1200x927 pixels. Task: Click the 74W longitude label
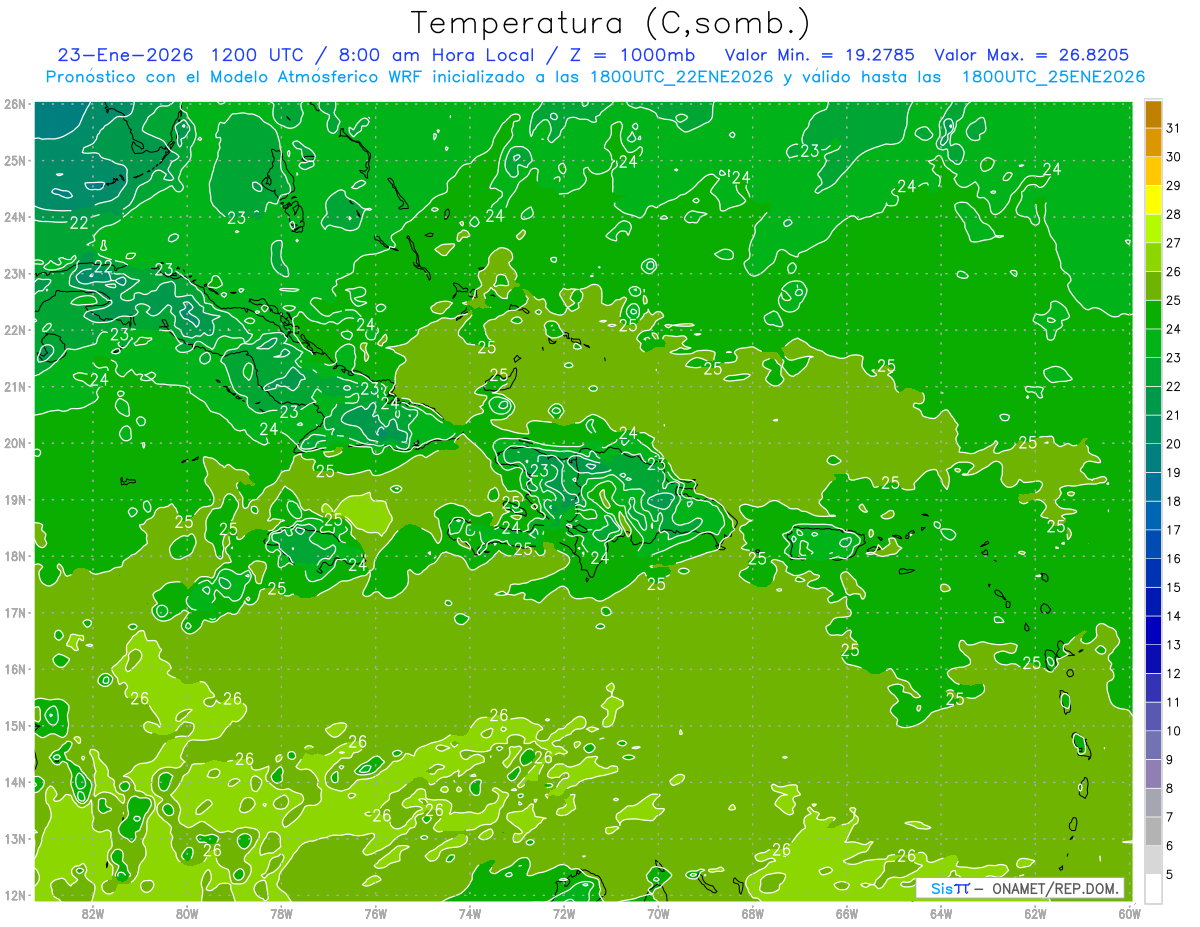[x=470, y=913]
